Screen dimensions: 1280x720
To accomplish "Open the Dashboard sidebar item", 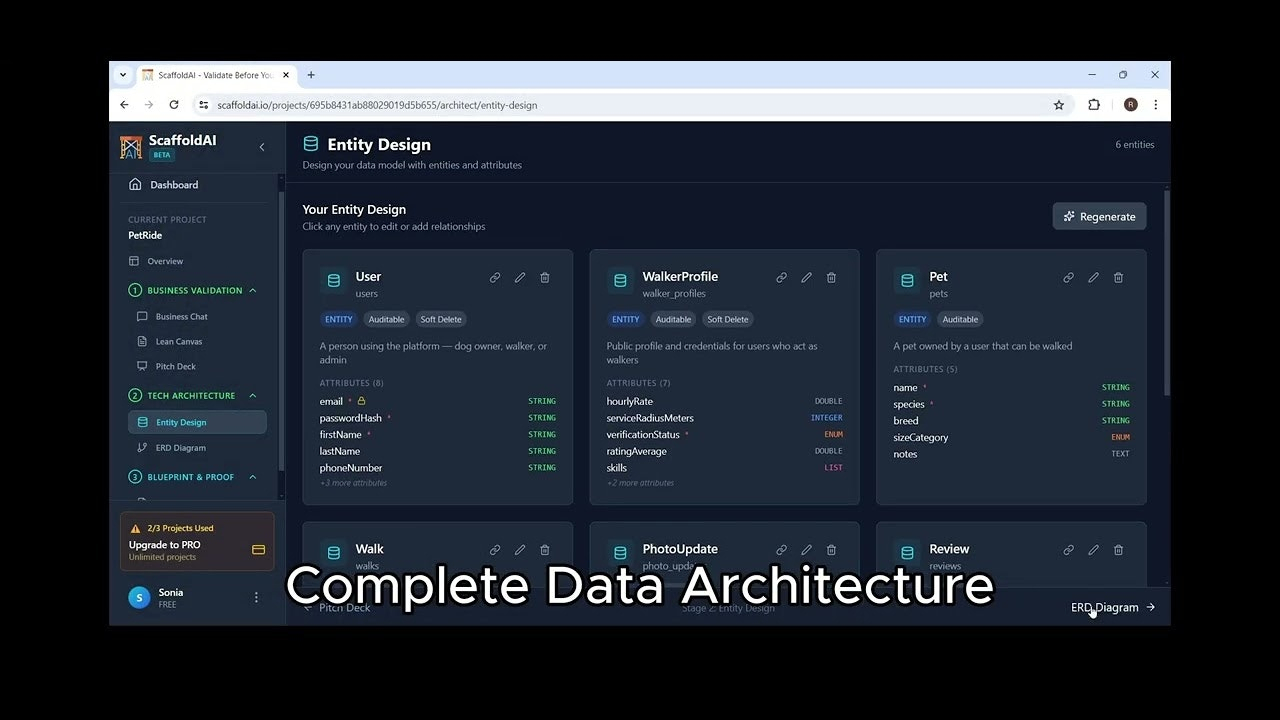I will click(174, 185).
